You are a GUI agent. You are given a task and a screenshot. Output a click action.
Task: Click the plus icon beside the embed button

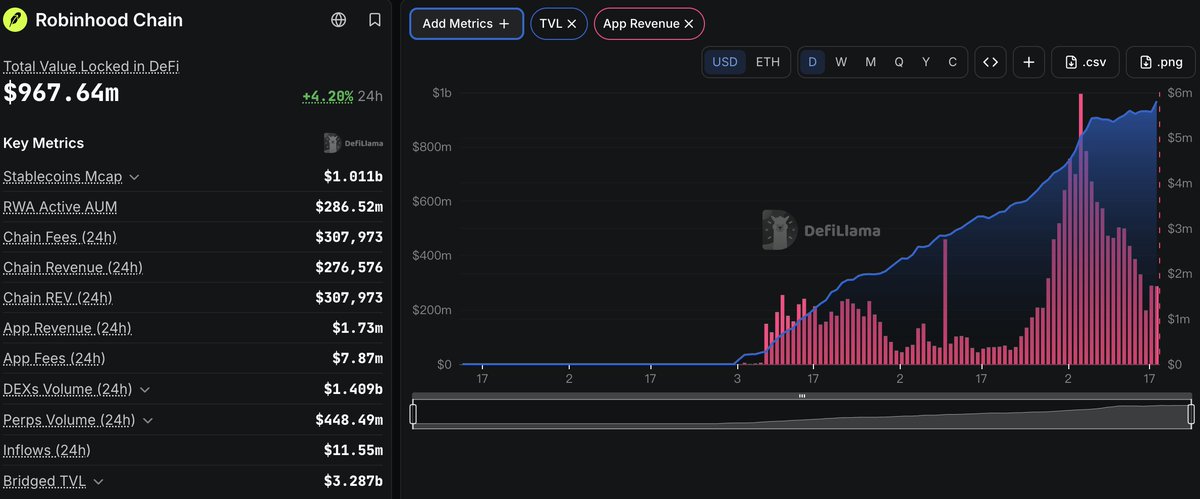tap(1028, 62)
